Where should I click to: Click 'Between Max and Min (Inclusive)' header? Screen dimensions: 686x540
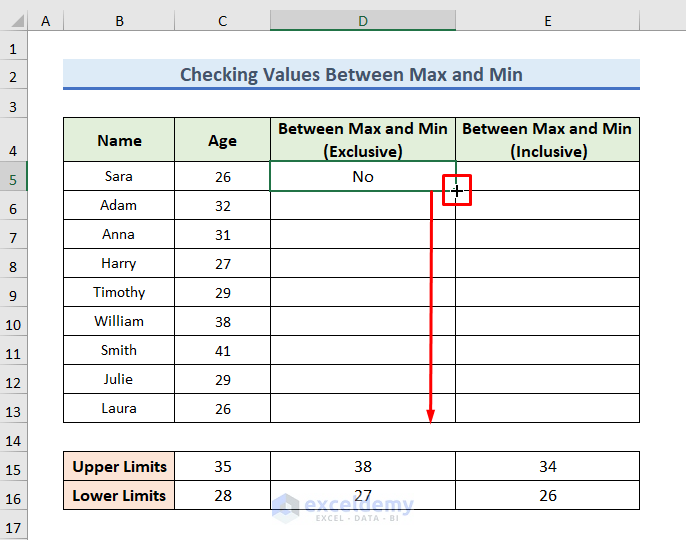(x=547, y=140)
